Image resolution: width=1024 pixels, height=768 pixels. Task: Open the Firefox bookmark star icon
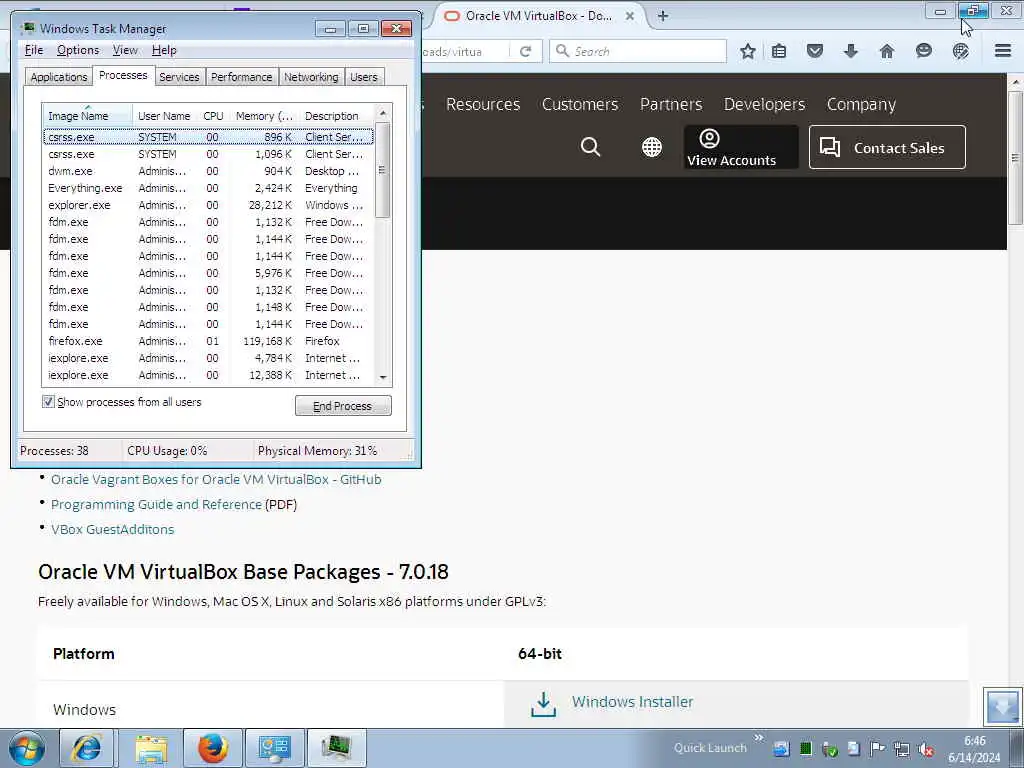pos(748,51)
